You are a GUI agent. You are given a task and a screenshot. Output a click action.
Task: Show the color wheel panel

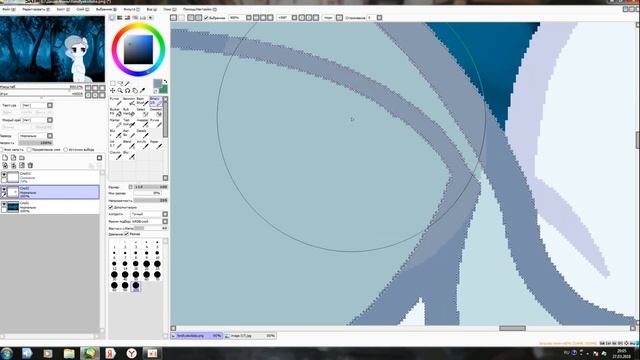pos(112,18)
